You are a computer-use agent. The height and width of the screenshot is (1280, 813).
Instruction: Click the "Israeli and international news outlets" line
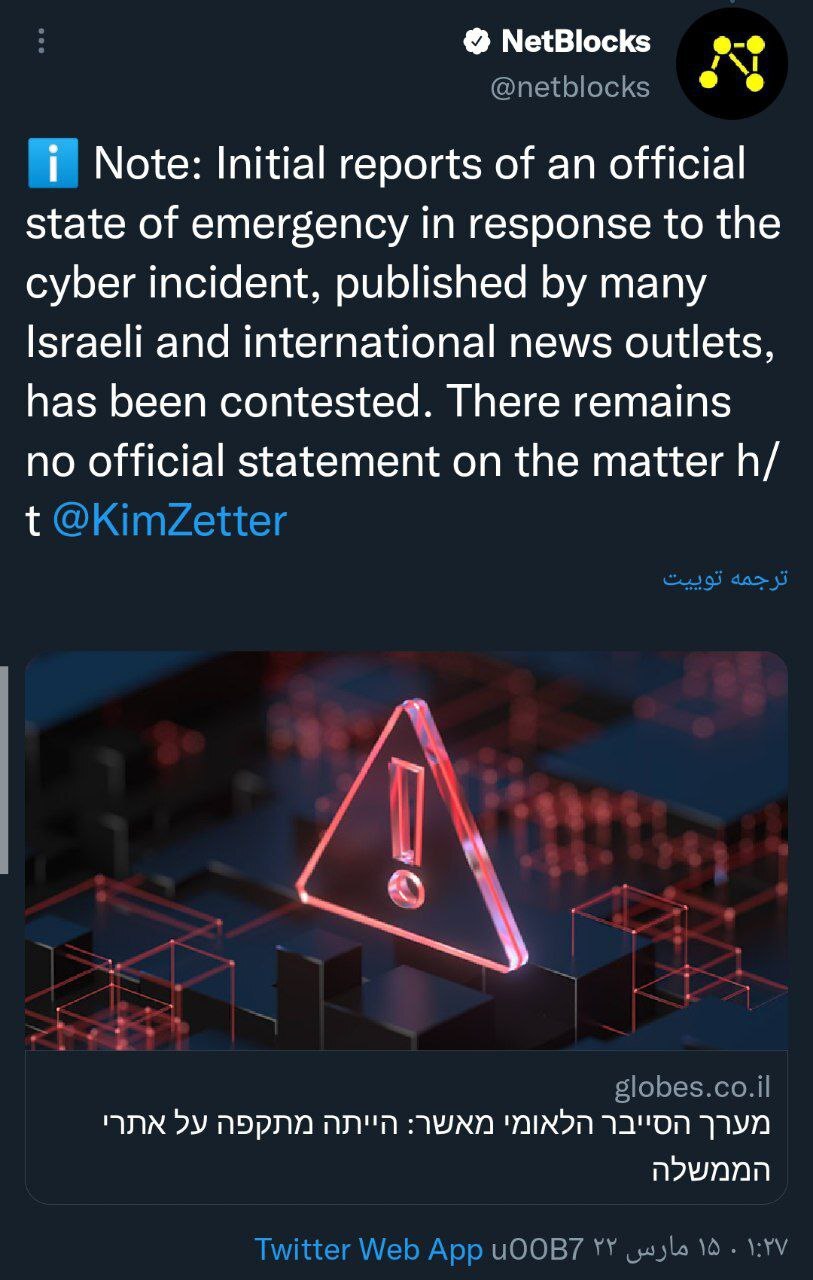click(402, 344)
